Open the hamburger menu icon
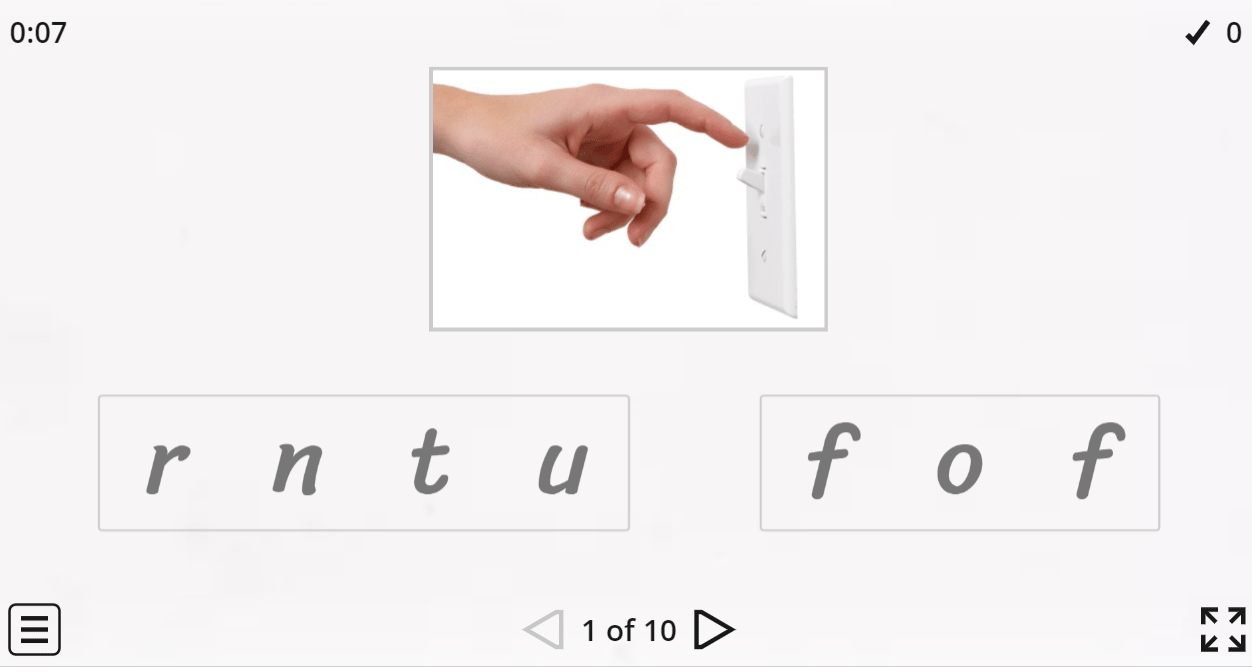 tap(35, 630)
